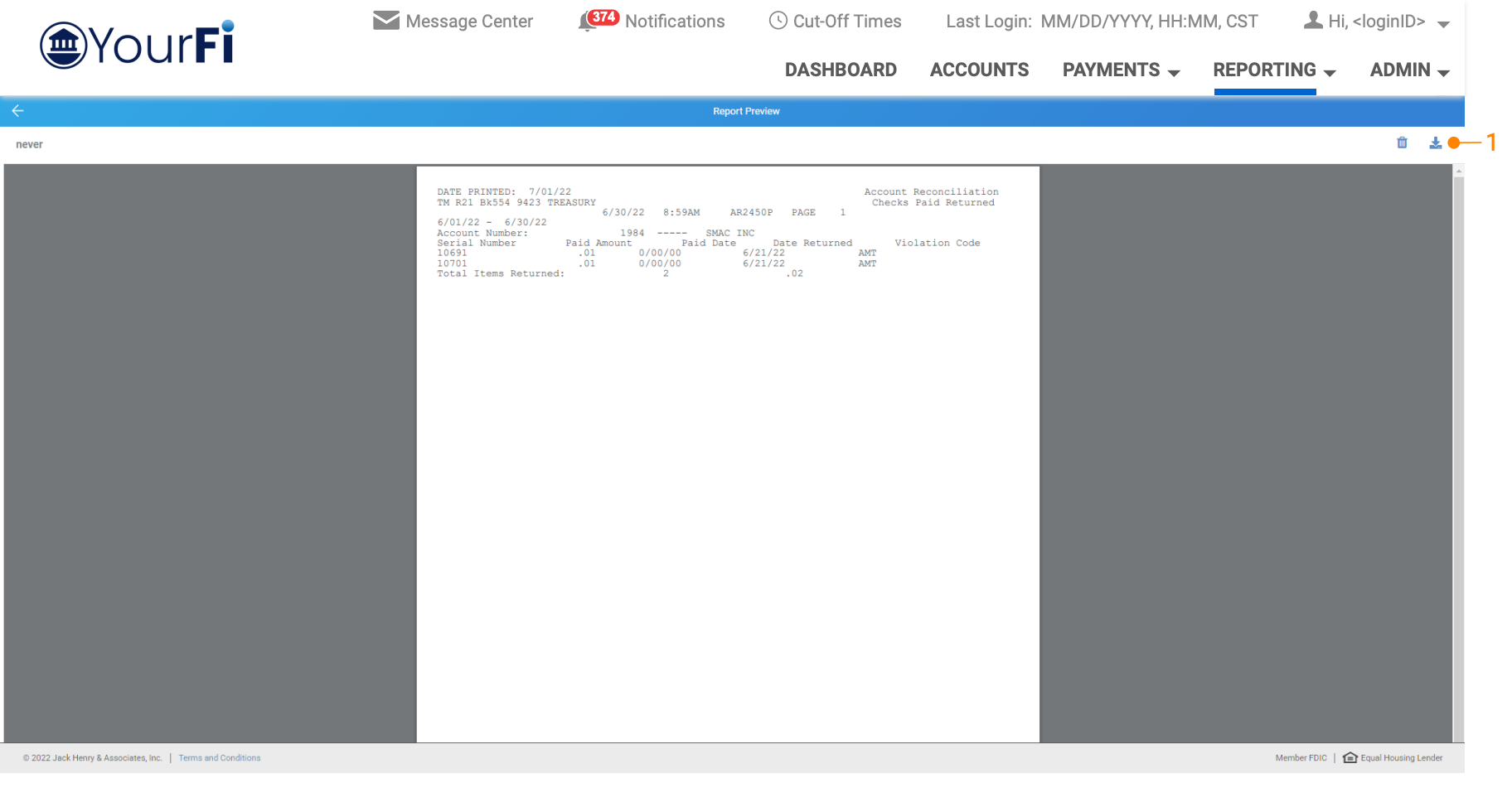Click the user profile silhouette icon
This screenshot has height=807, width=1512.
(x=1312, y=21)
